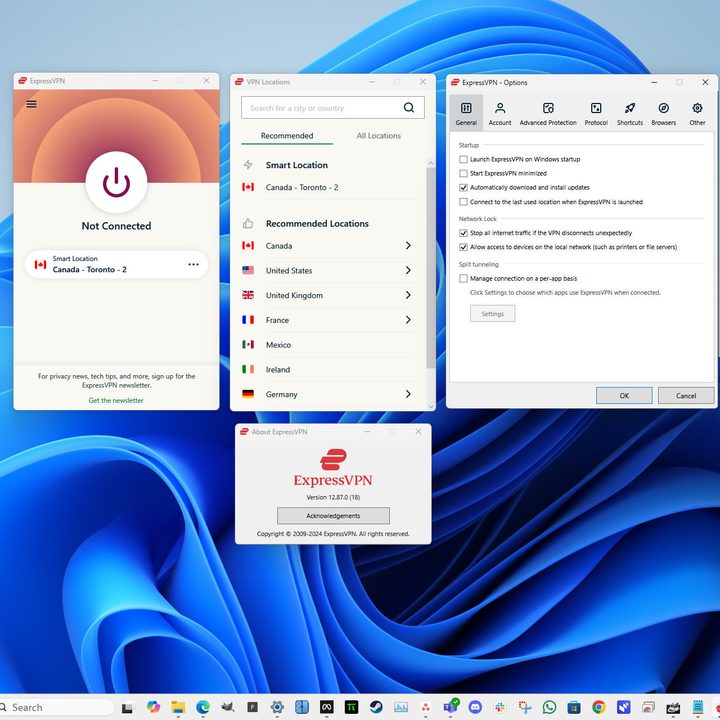Click the search magnifier icon in VPN Locations
720x720 pixels.
click(x=409, y=108)
